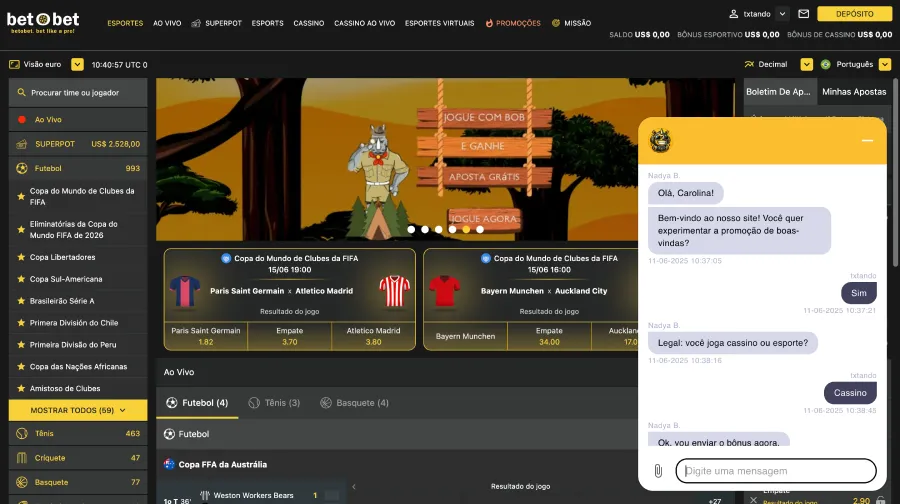This screenshot has width=900, height=504.
Task: Open Ao Vivo in the sidebar
Action: (x=78, y=119)
